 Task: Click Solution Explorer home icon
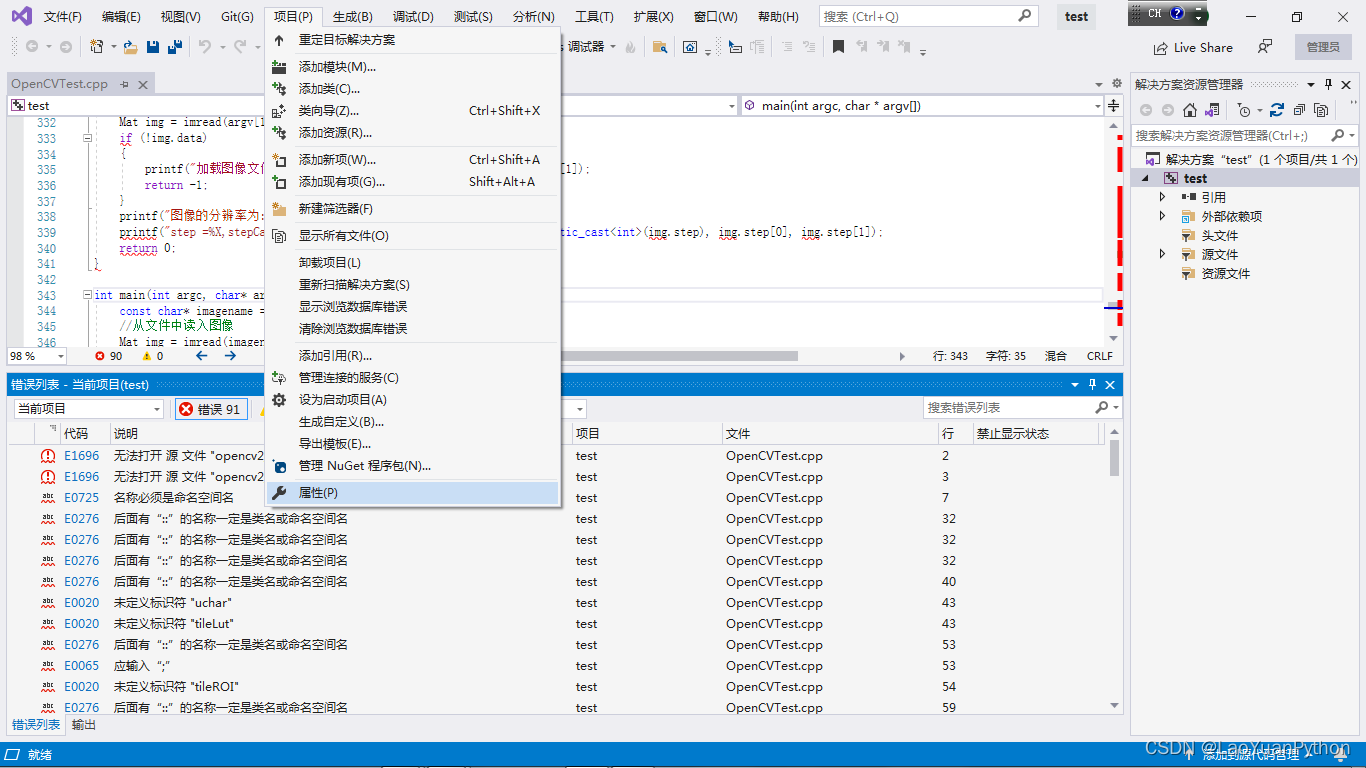[1190, 110]
